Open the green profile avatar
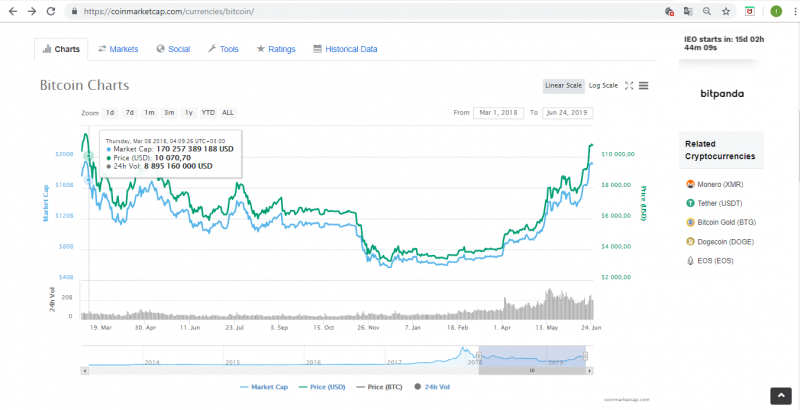The height and width of the screenshot is (410, 800). pyautogui.click(x=776, y=11)
